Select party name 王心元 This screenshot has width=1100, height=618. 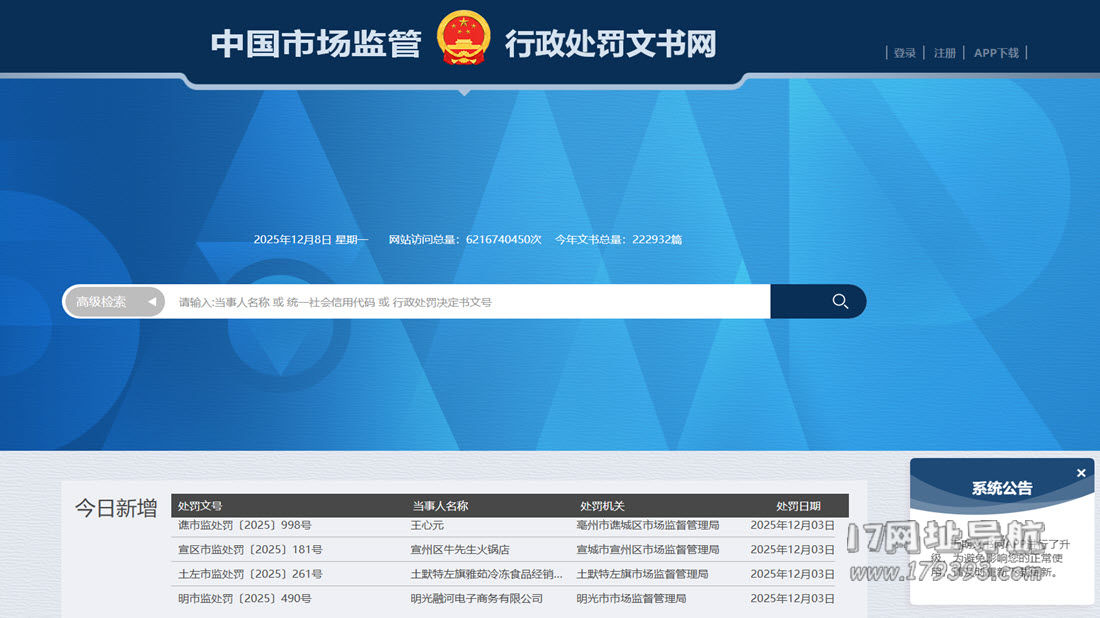coord(427,525)
